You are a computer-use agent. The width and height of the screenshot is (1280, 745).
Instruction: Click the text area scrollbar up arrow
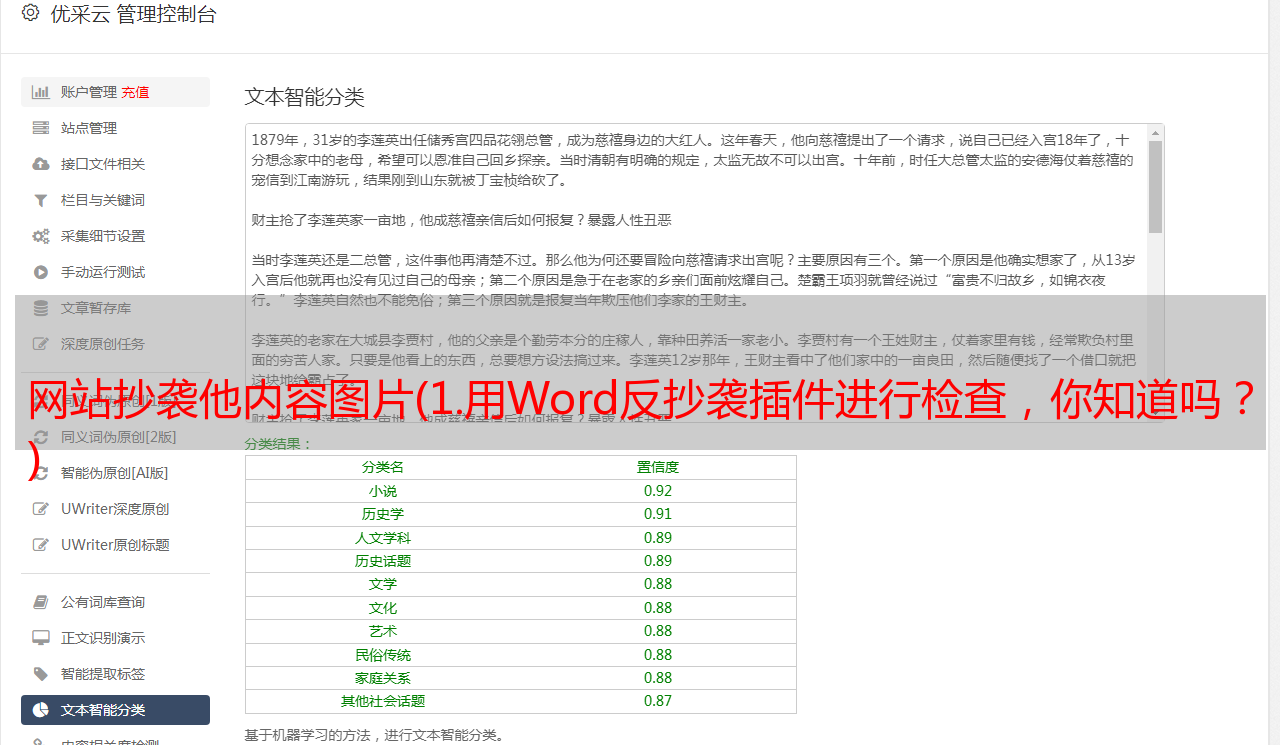coord(1156,133)
